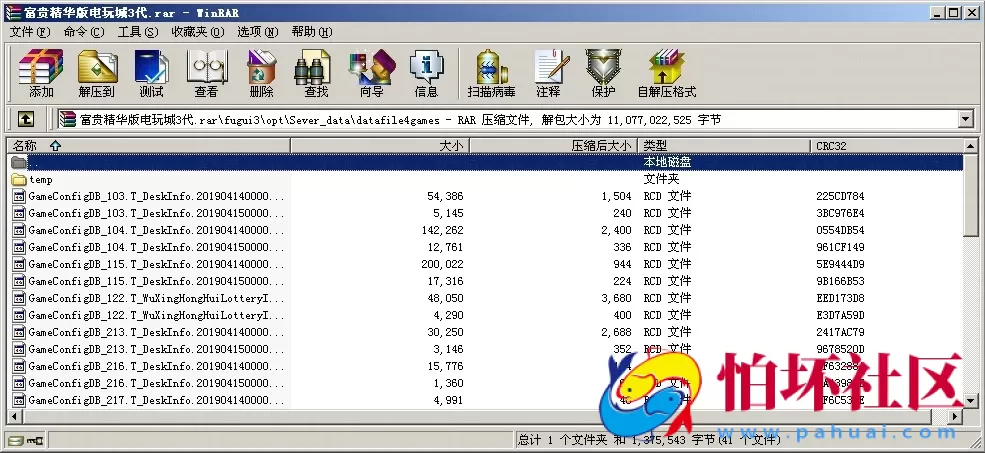The height and width of the screenshot is (453, 985).
Task: Click the archive path address field
Action: (x=508, y=119)
